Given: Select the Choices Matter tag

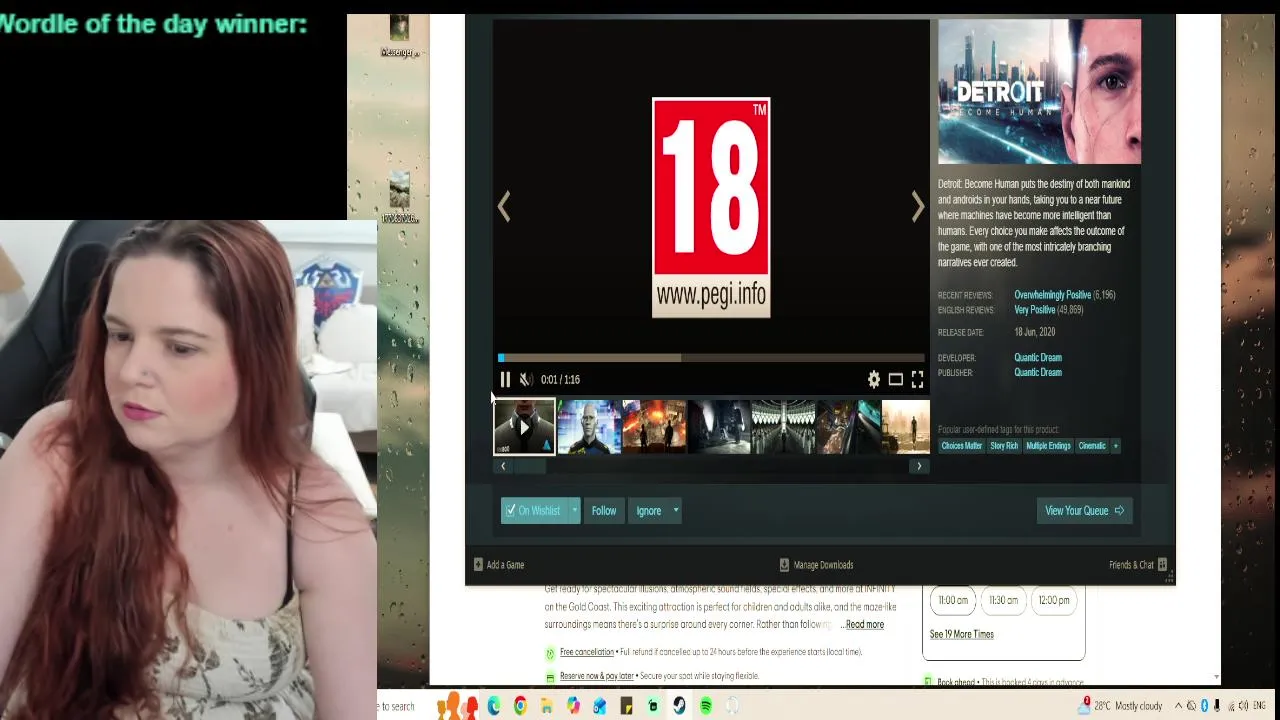Looking at the screenshot, I should click(x=962, y=446).
